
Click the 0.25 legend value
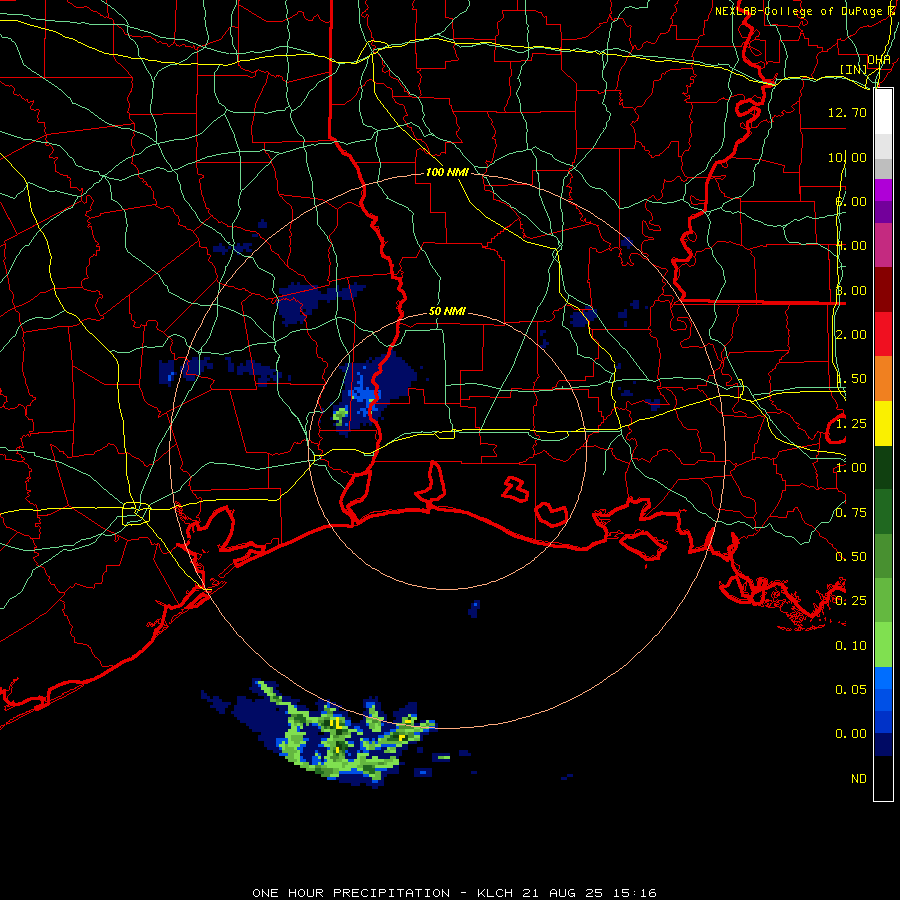point(851,602)
